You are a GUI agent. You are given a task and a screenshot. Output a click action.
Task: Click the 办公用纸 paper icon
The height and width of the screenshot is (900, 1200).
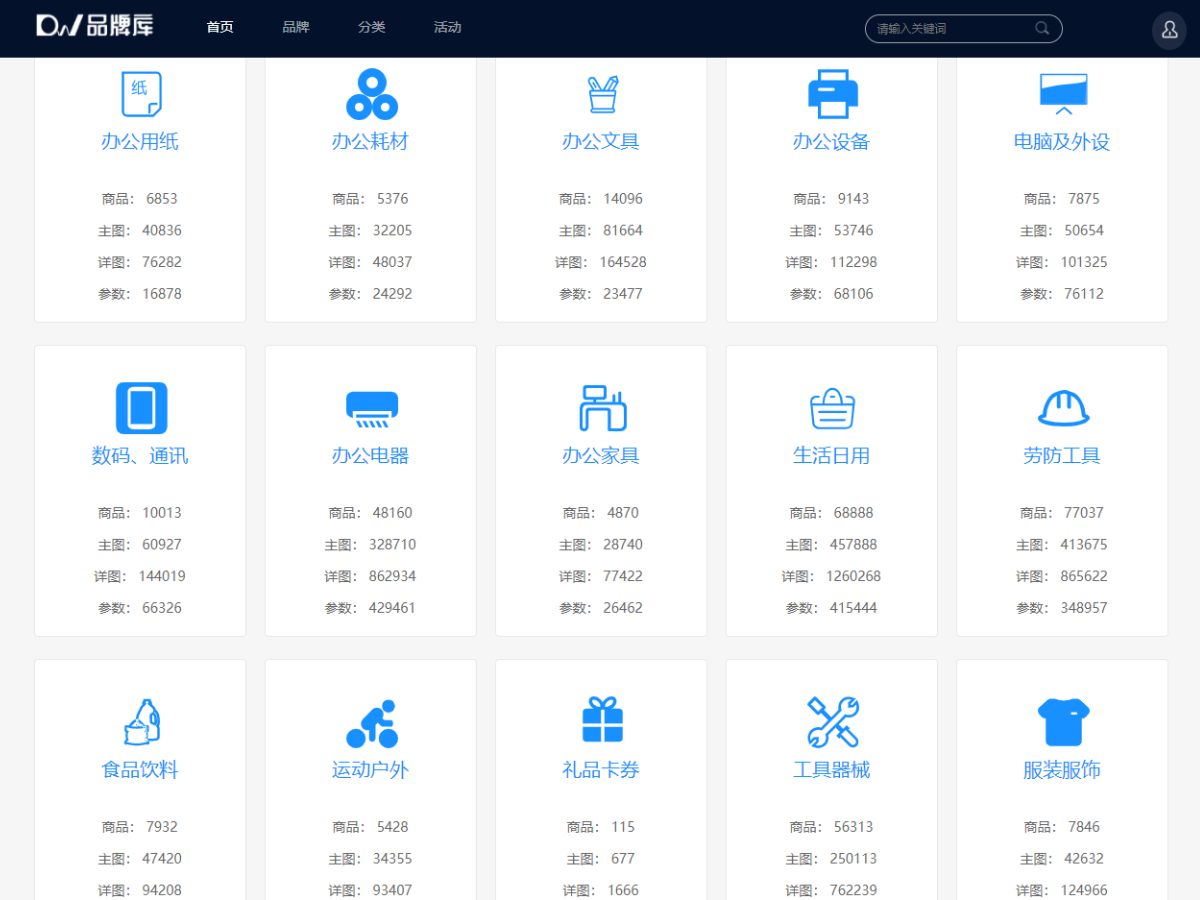coord(141,94)
